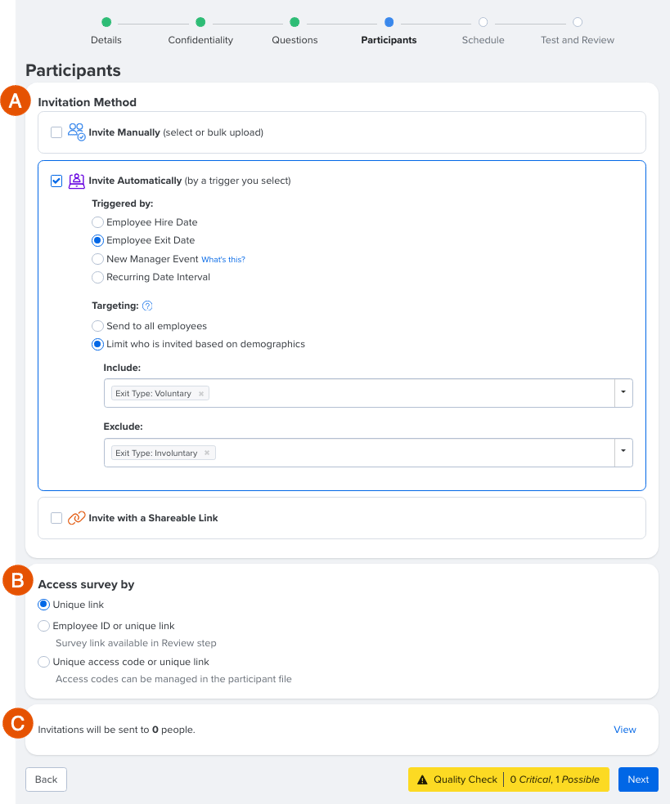670x804 pixels.
Task: Enable the Invite with a Shareable Link checkbox
Action: tap(56, 518)
